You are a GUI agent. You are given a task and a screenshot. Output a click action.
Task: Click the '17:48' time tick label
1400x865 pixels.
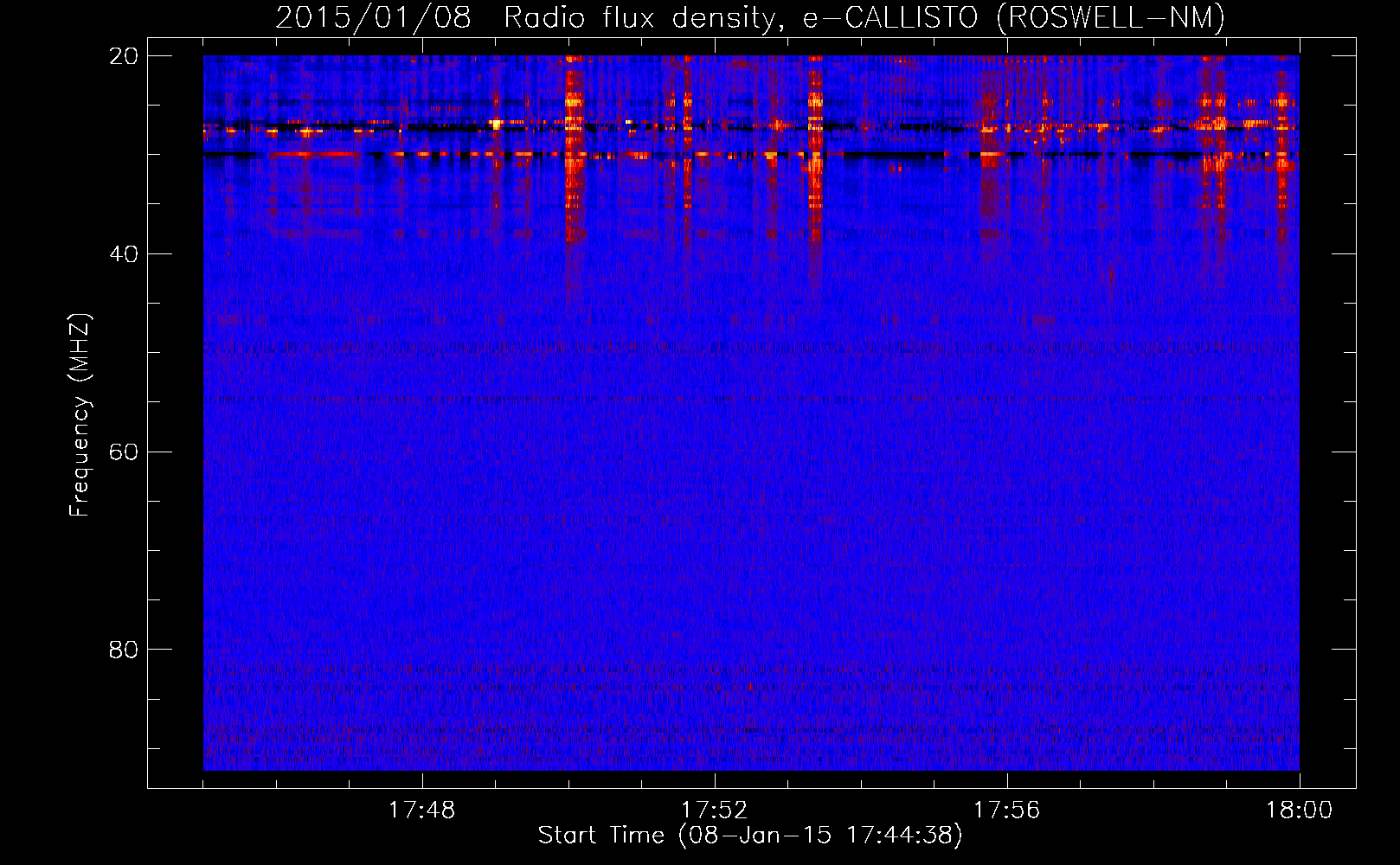[x=421, y=811]
